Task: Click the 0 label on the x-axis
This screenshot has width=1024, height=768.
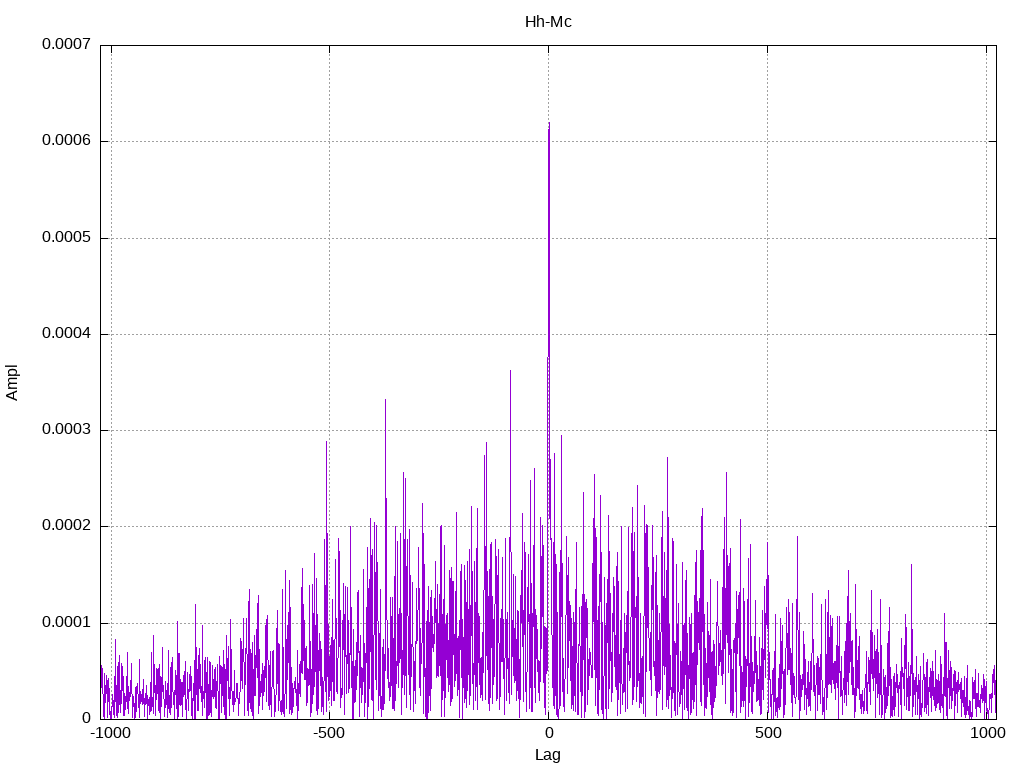Action: 549,733
